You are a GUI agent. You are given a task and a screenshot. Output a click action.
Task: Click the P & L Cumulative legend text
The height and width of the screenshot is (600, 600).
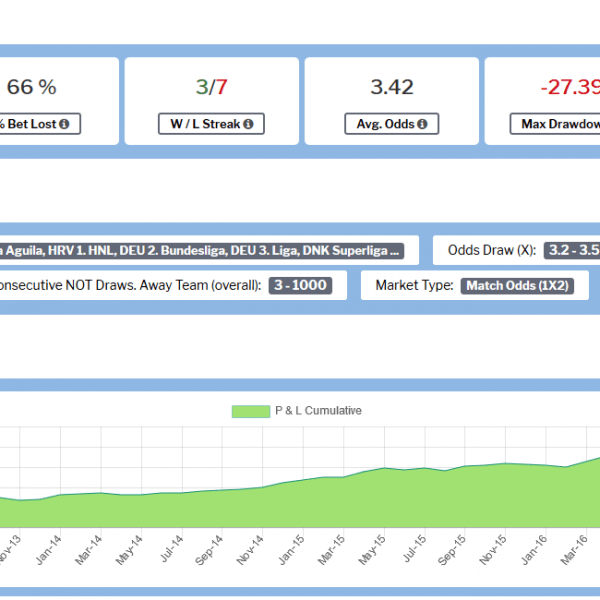[x=318, y=411]
